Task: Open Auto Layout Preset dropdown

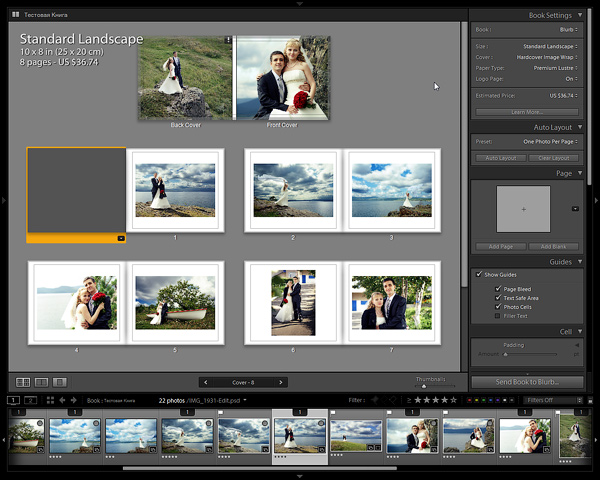Action: [x=550, y=142]
